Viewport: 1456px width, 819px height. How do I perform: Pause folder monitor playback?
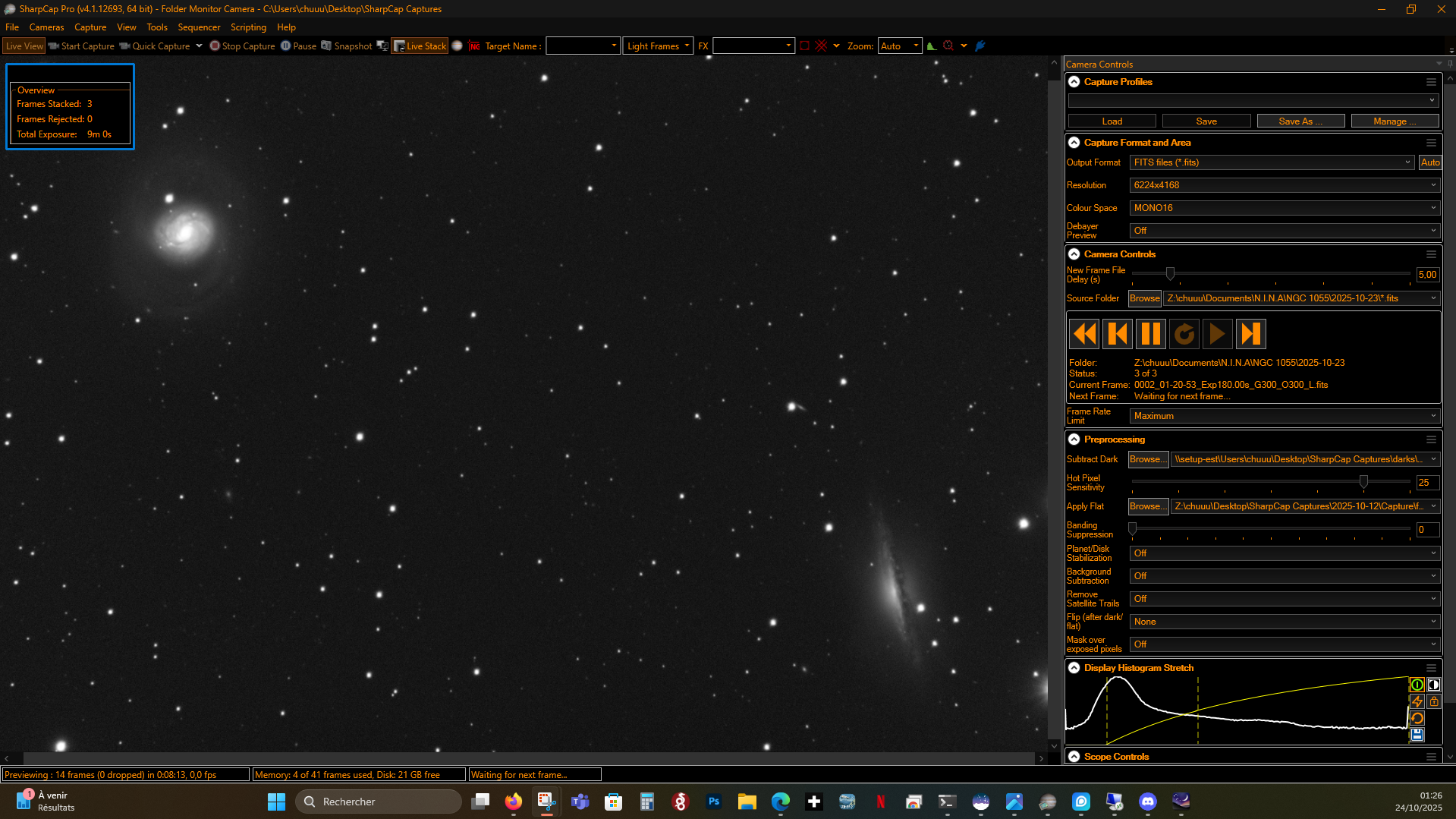1150,334
